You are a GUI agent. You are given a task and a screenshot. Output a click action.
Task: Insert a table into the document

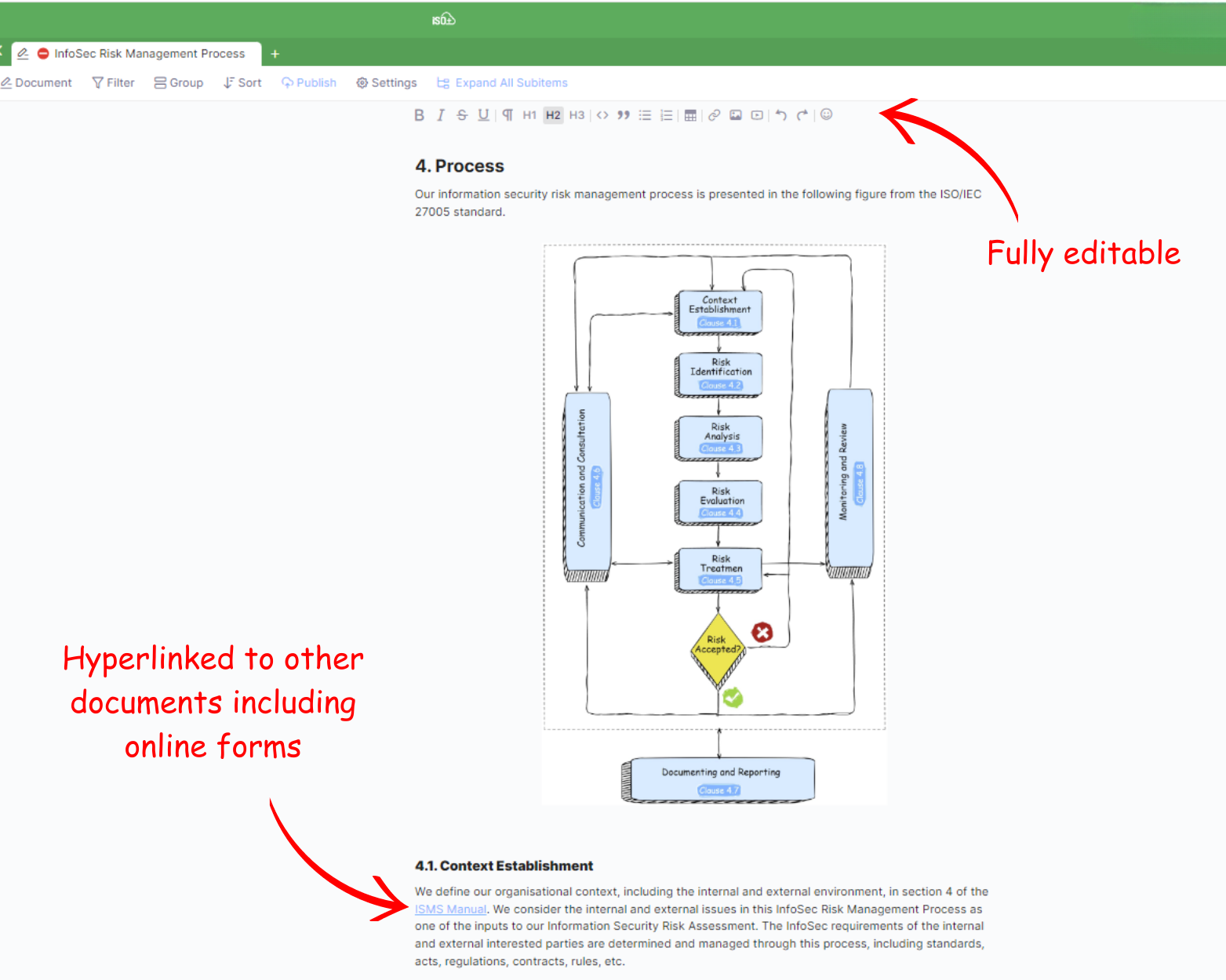[x=690, y=115]
